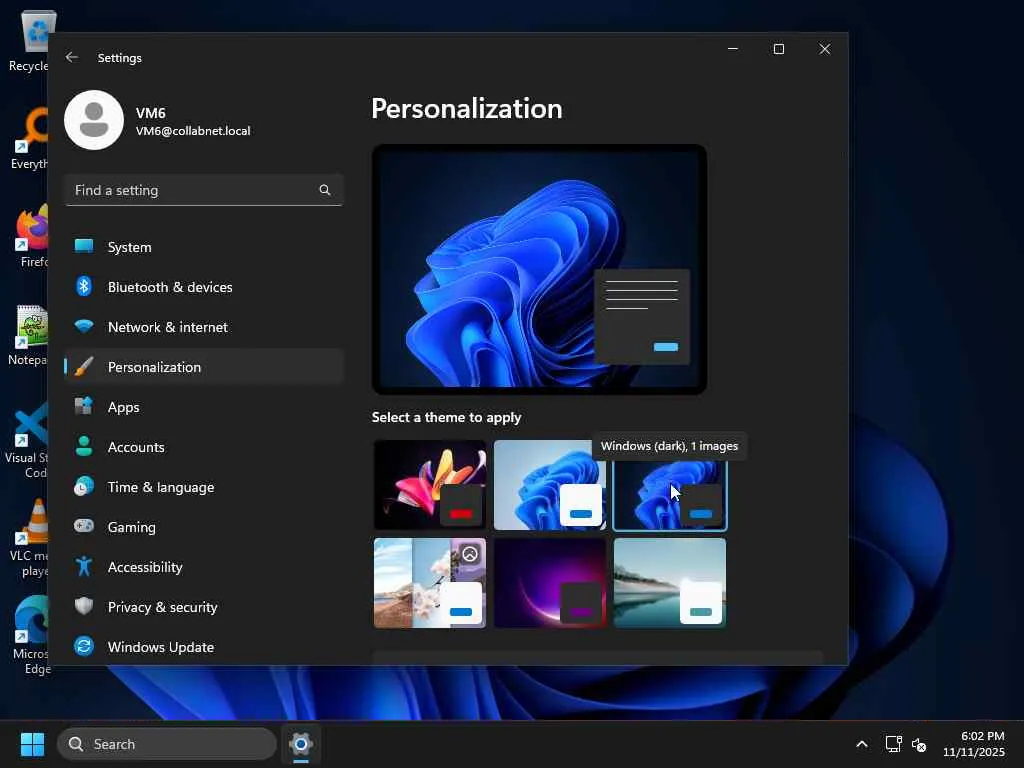The height and width of the screenshot is (768, 1024).
Task: Select the Everything desktop shortcut
Action: 29,139
